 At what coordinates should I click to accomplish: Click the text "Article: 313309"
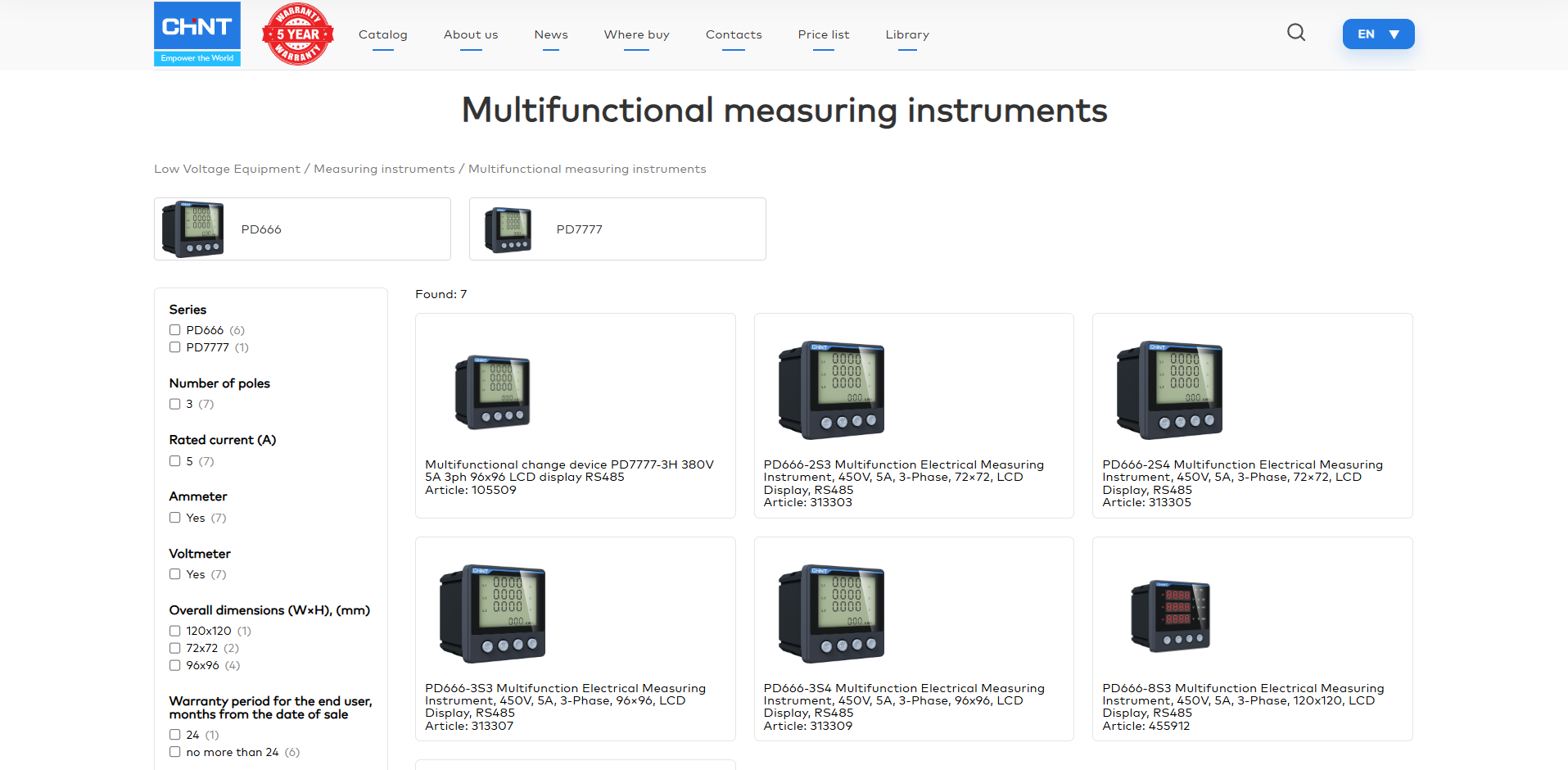point(808,726)
